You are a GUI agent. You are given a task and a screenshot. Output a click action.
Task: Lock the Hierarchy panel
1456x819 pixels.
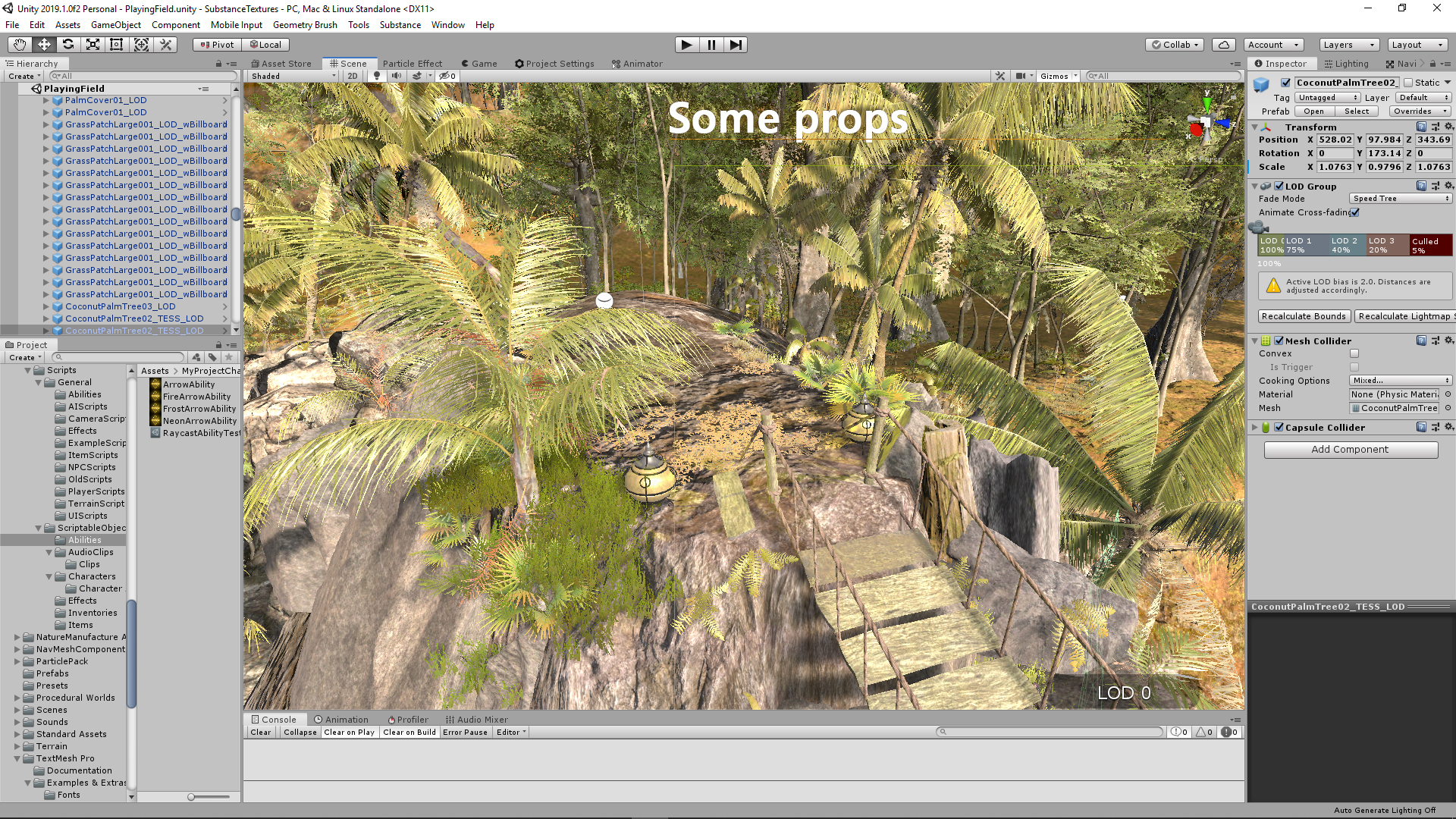pos(219,64)
